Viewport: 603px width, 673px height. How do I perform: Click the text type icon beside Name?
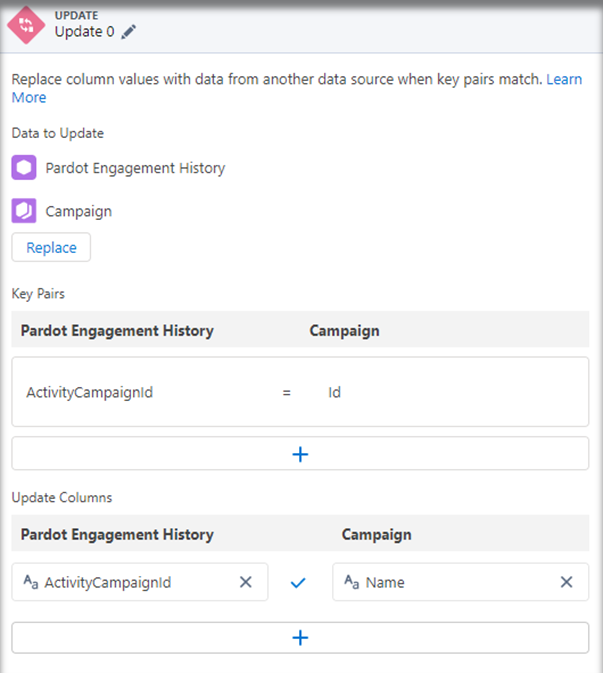point(350,582)
